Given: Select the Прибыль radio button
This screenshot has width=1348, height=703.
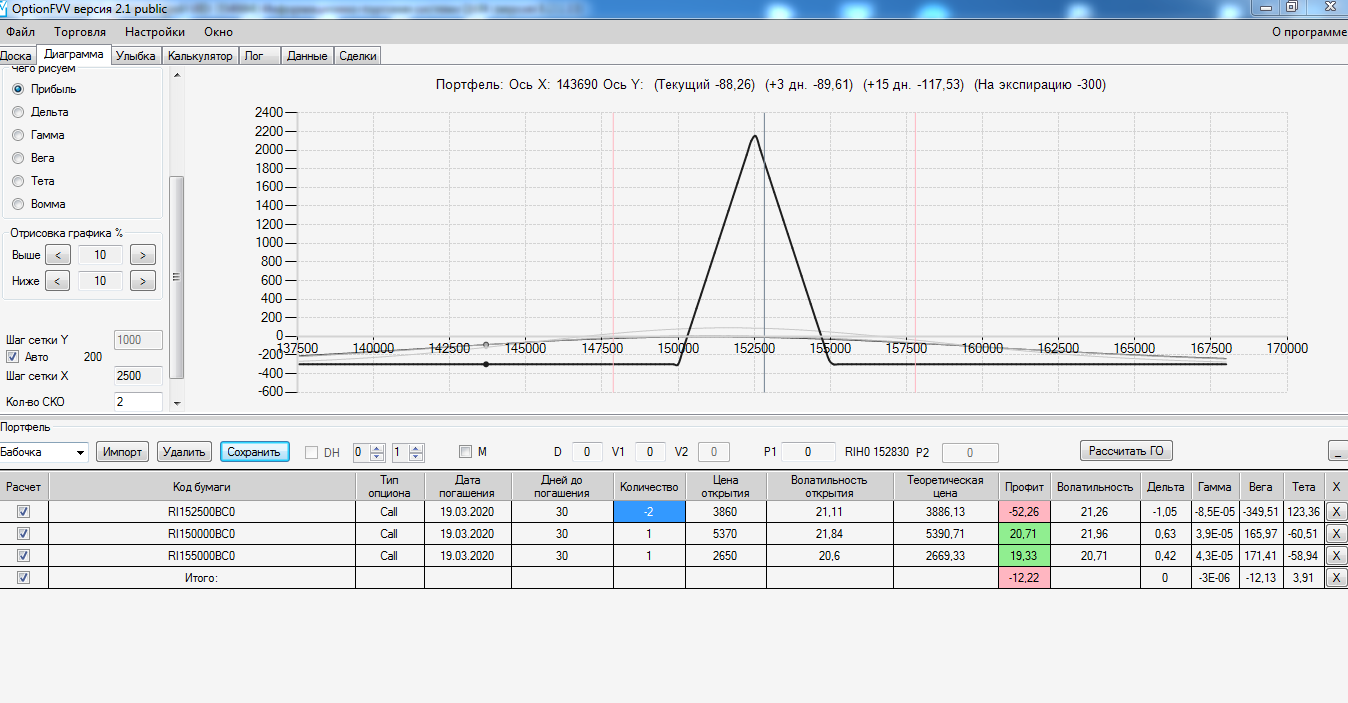Looking at the screenshot, I should point(18,89).
